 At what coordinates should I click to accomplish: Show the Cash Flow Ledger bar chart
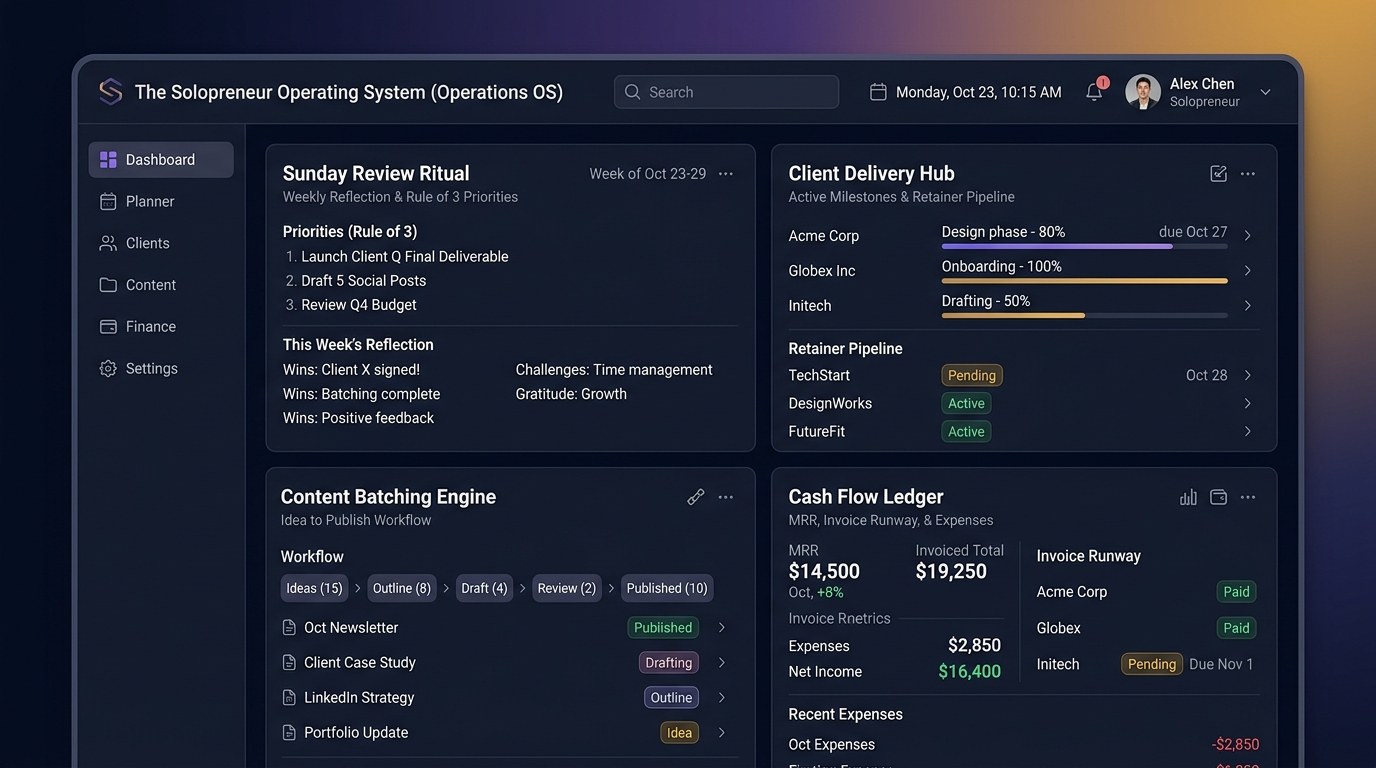tap(1188, 497)
